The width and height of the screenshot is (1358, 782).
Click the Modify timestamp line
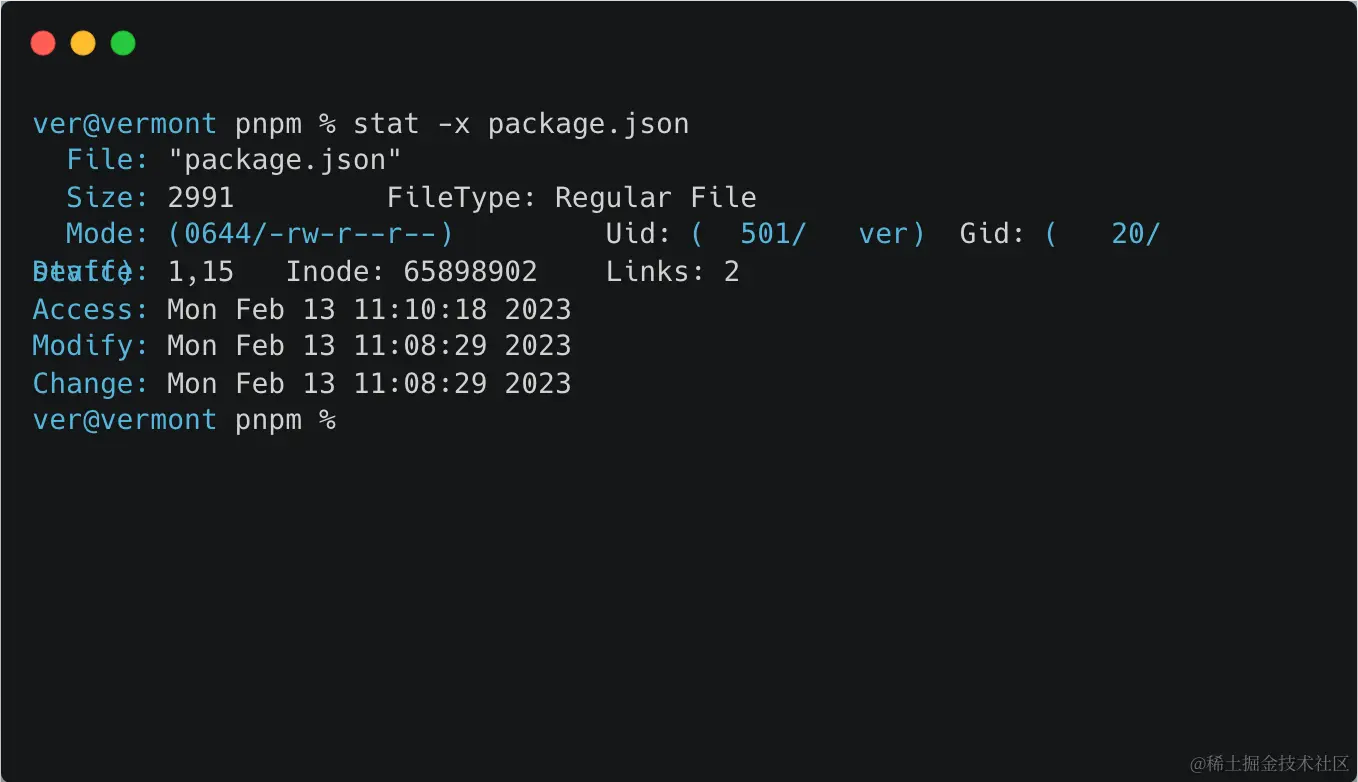click(300, 345)
